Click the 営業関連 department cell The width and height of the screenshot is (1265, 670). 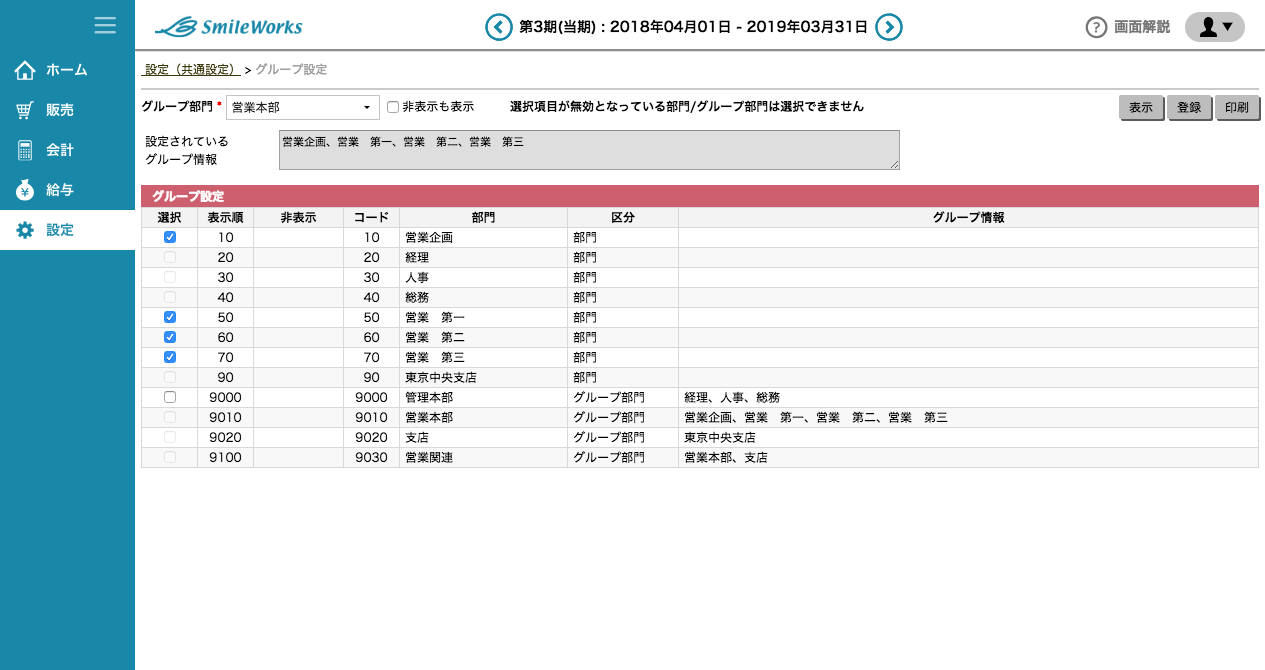(x=484, y=457)
